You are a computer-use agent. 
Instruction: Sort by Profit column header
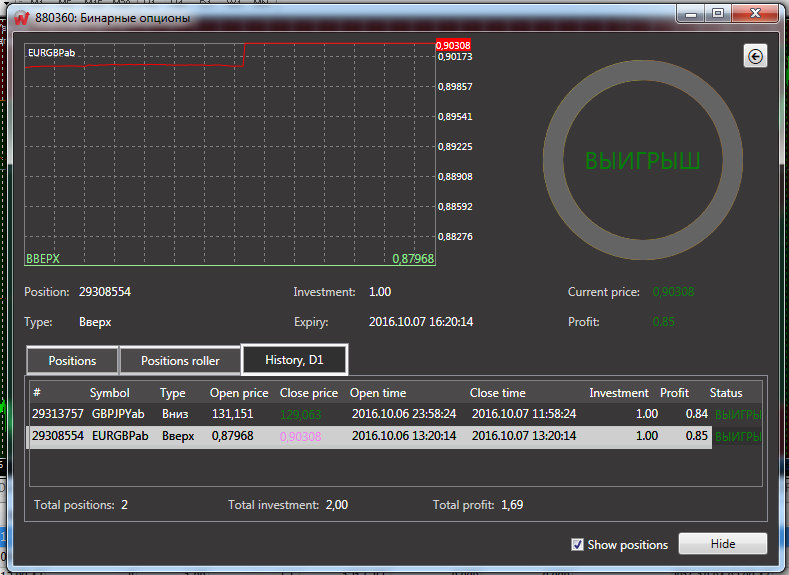click(x=675, y=393)
